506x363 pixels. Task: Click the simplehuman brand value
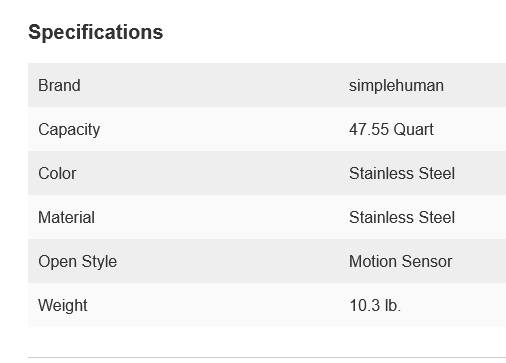click(396, 86)
